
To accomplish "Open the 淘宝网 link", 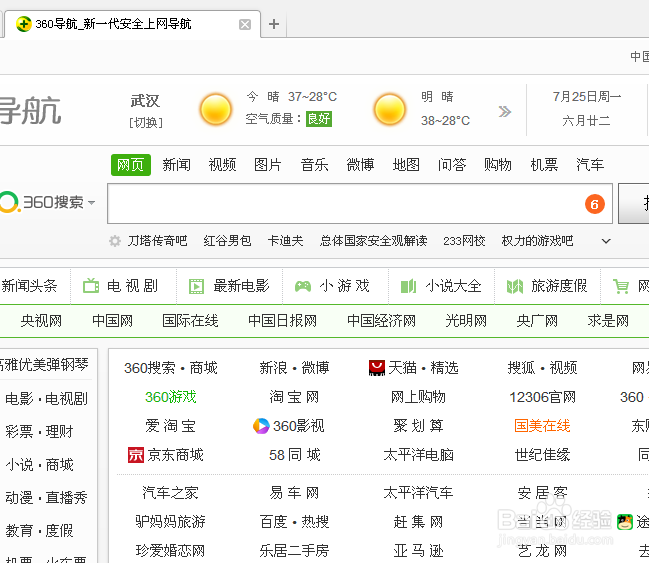I will coord(294,397).
